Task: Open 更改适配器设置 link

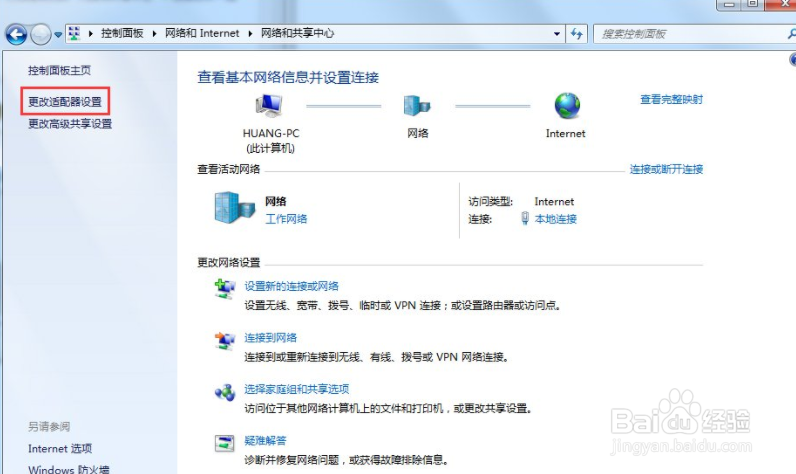Action: point(65,102)
